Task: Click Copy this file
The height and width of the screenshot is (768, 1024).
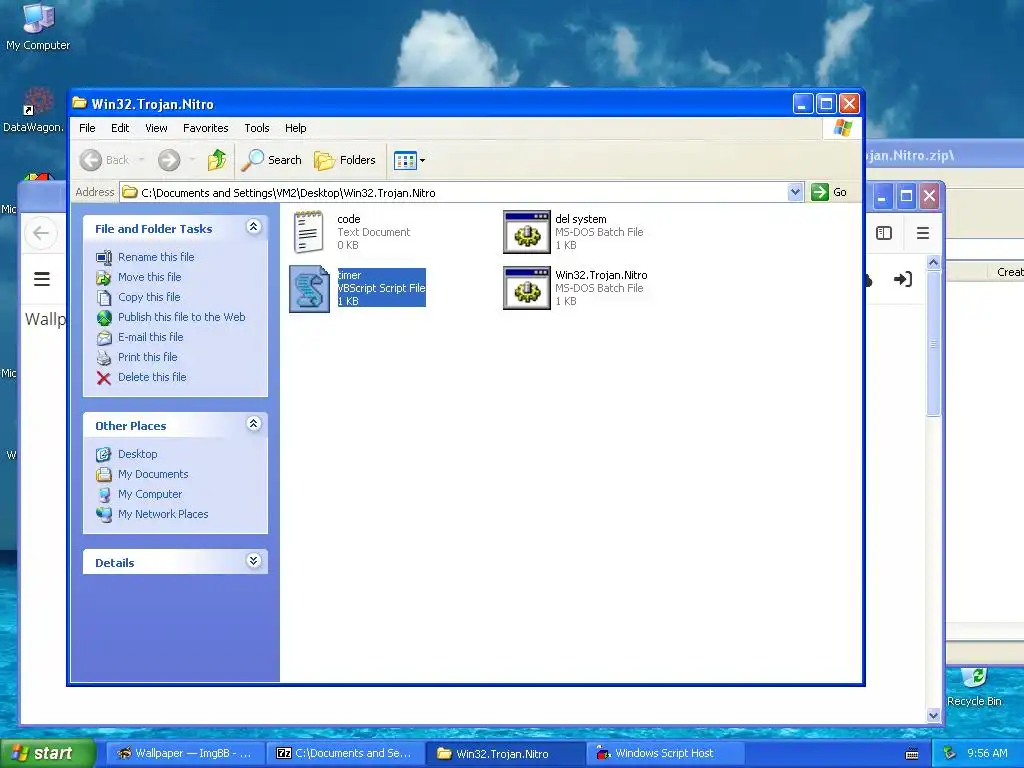Action: [x=149, y=297]
